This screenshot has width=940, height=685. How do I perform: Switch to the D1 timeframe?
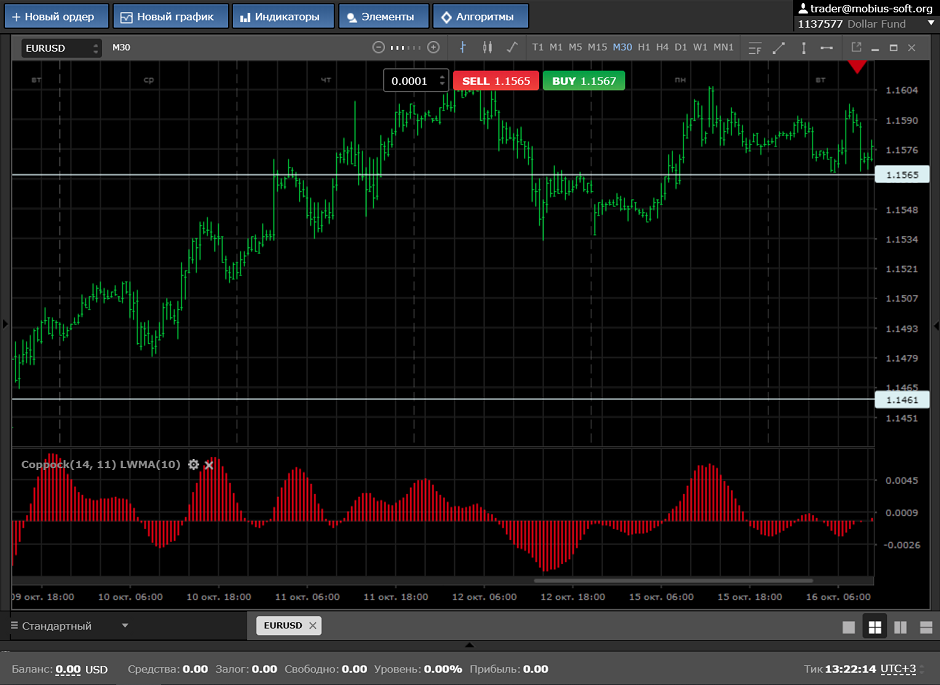tap(681, 47)
